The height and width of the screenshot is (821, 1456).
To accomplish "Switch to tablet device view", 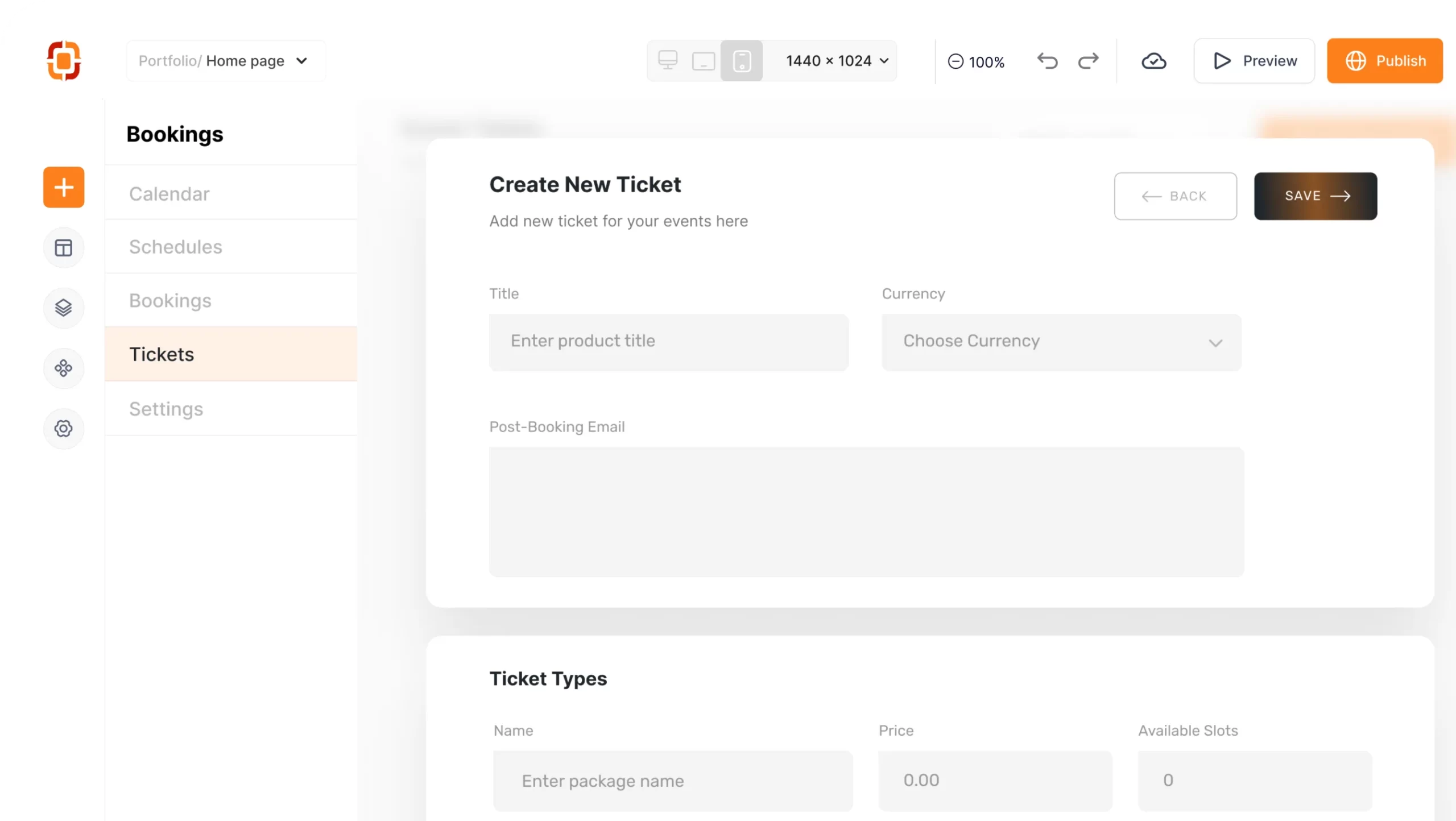I will coord(704,61).
